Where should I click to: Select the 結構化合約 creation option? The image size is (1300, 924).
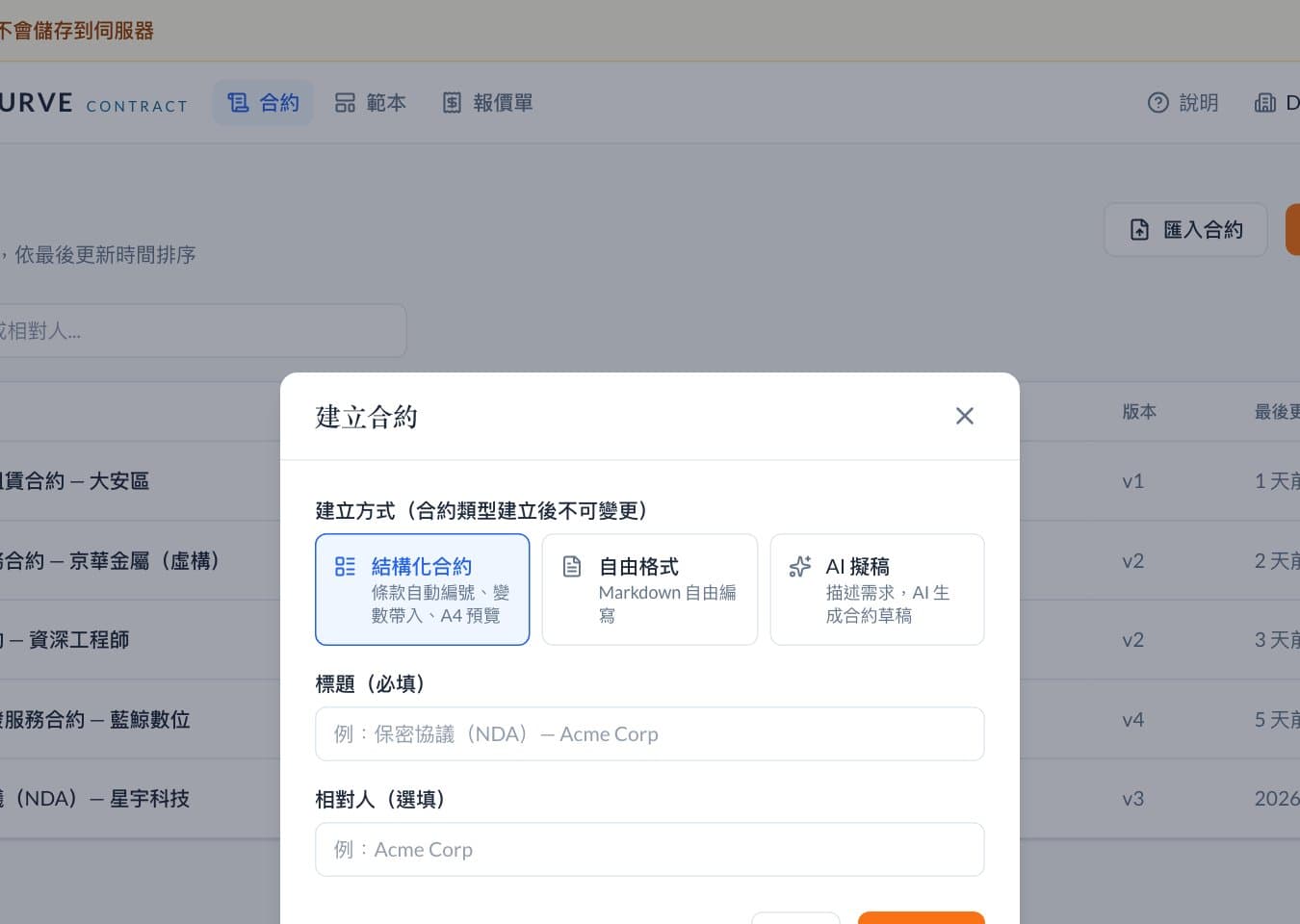pyautogui.click(x=423, y=589)
